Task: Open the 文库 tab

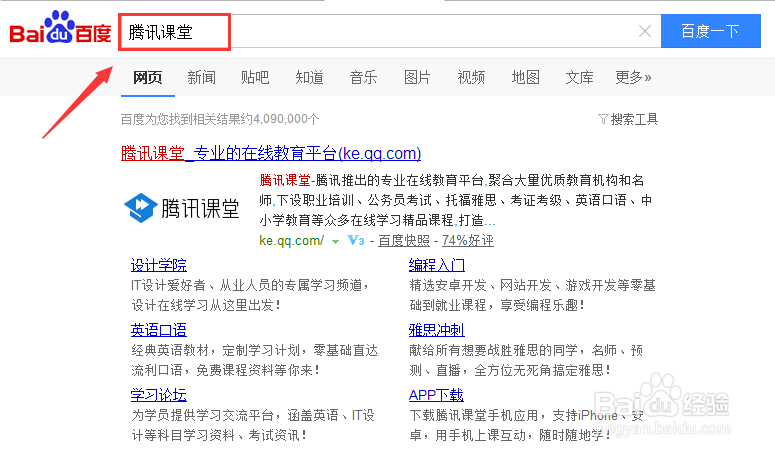Action: pos(579,78)
